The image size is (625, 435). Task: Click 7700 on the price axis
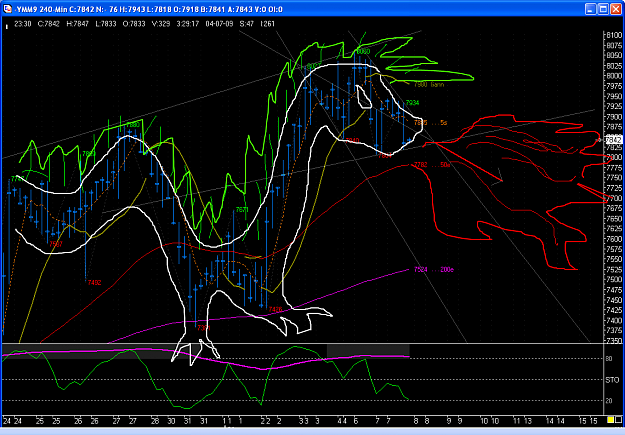(614, 198)
